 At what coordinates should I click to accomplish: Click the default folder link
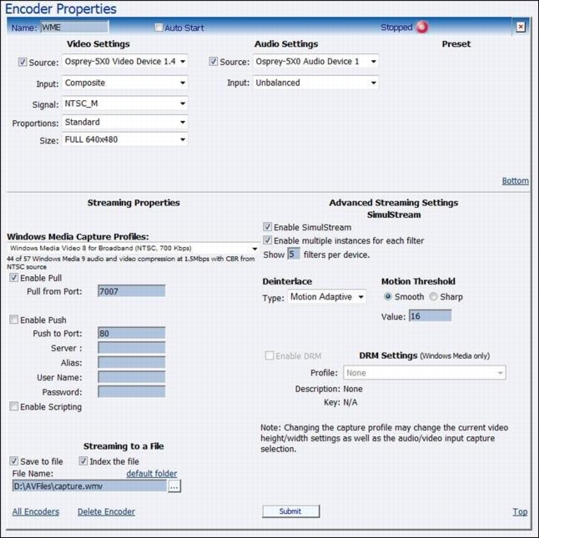[x=152, y=474]
